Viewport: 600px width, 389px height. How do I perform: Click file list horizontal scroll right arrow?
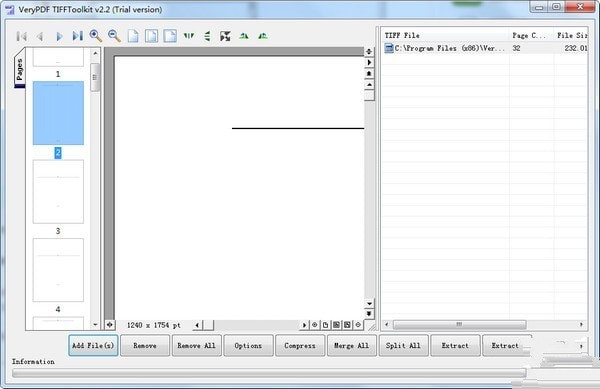pyautogui.click(x=581, y=324)
